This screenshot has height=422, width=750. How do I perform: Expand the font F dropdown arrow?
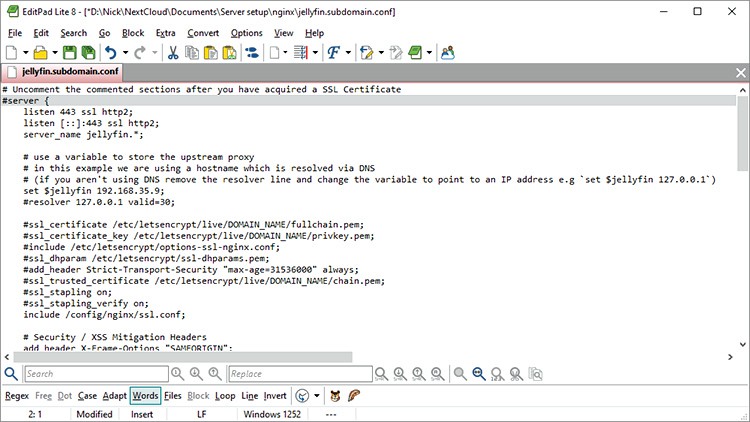(348, 53)
